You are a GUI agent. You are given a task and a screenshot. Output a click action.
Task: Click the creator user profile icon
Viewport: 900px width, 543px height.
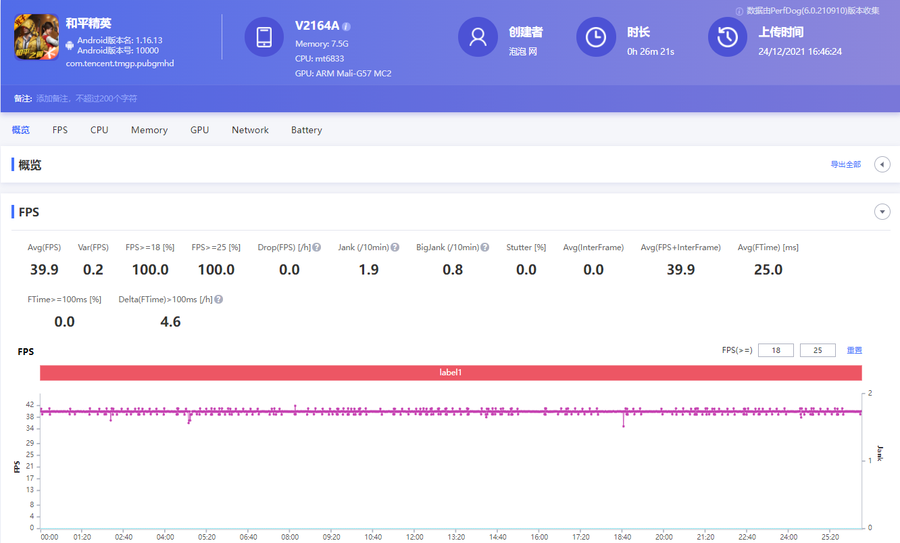pos(478,37)
